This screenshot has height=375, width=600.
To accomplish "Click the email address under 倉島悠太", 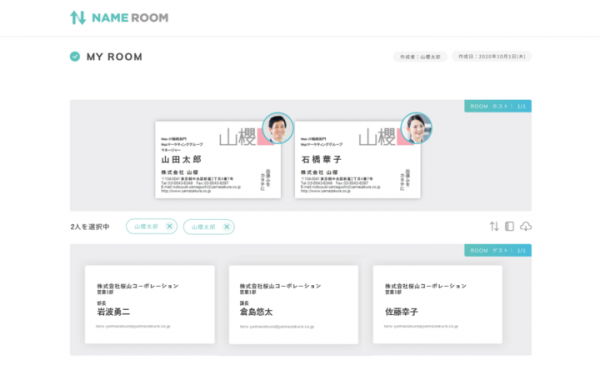I will 277,327.
